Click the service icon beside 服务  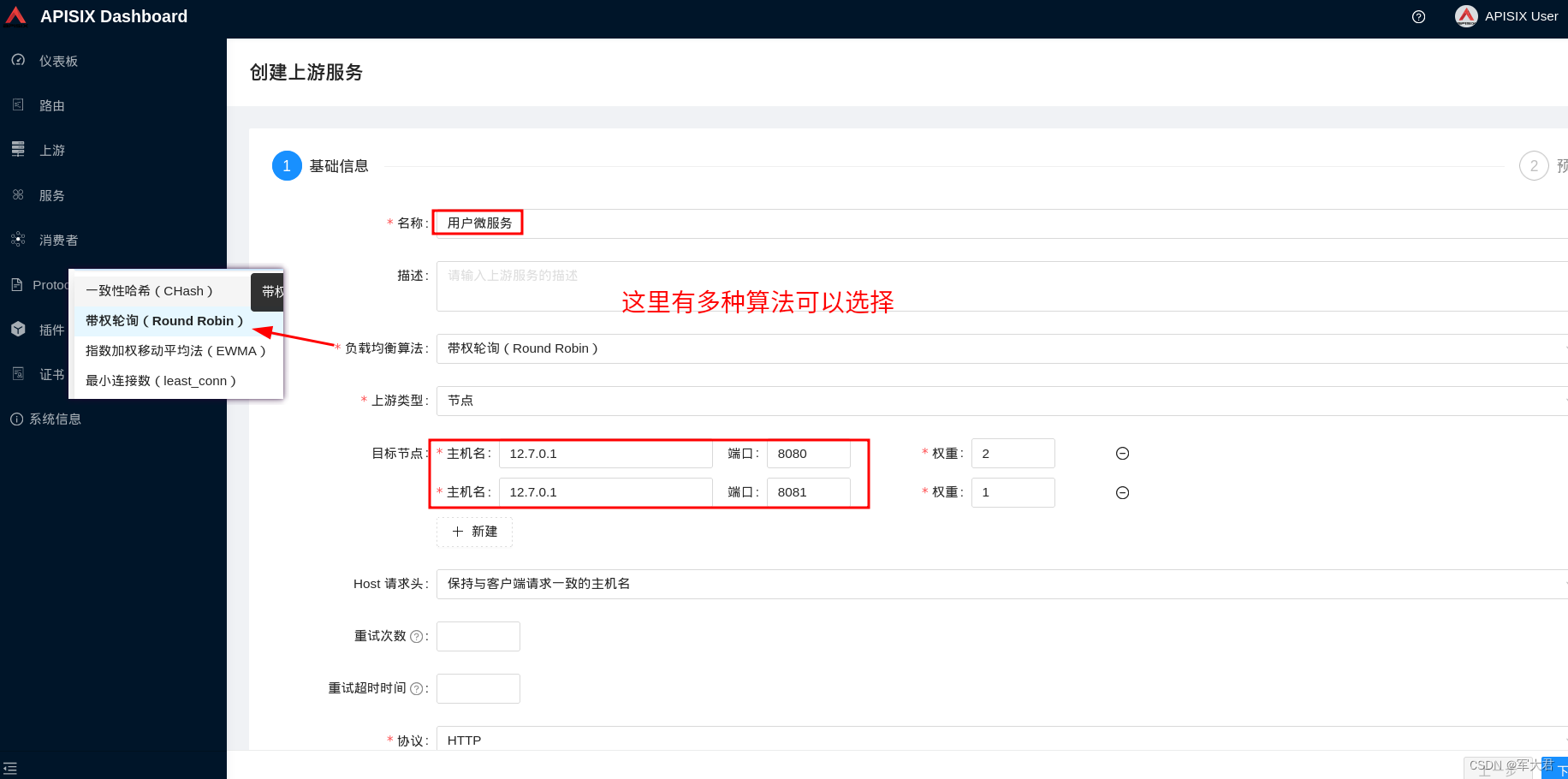tap(18, 194)
